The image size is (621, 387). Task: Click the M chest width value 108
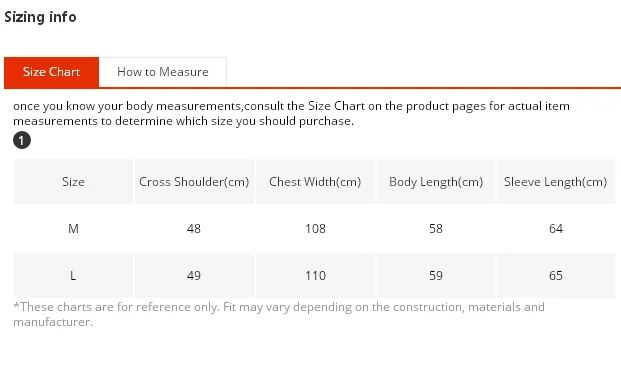[x=315, y=229]
